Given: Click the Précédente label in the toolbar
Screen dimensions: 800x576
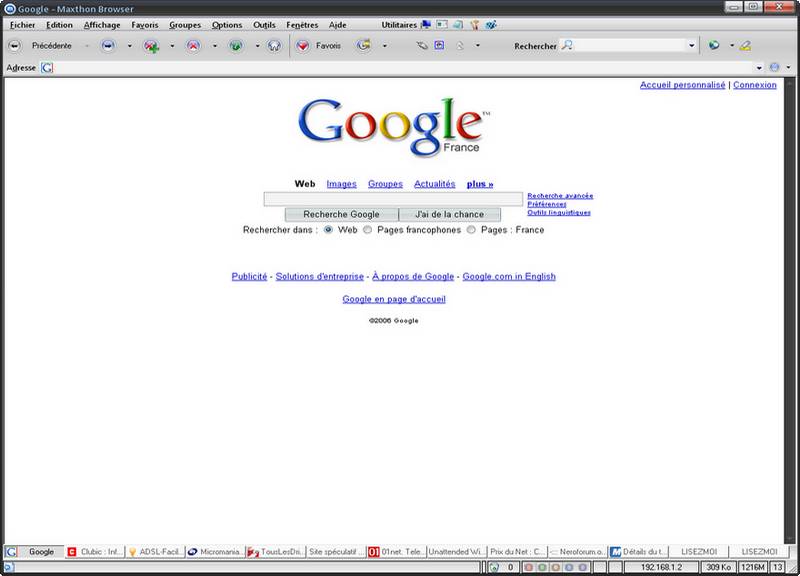Looking at the screenshot, I should [x=52, y=46].
